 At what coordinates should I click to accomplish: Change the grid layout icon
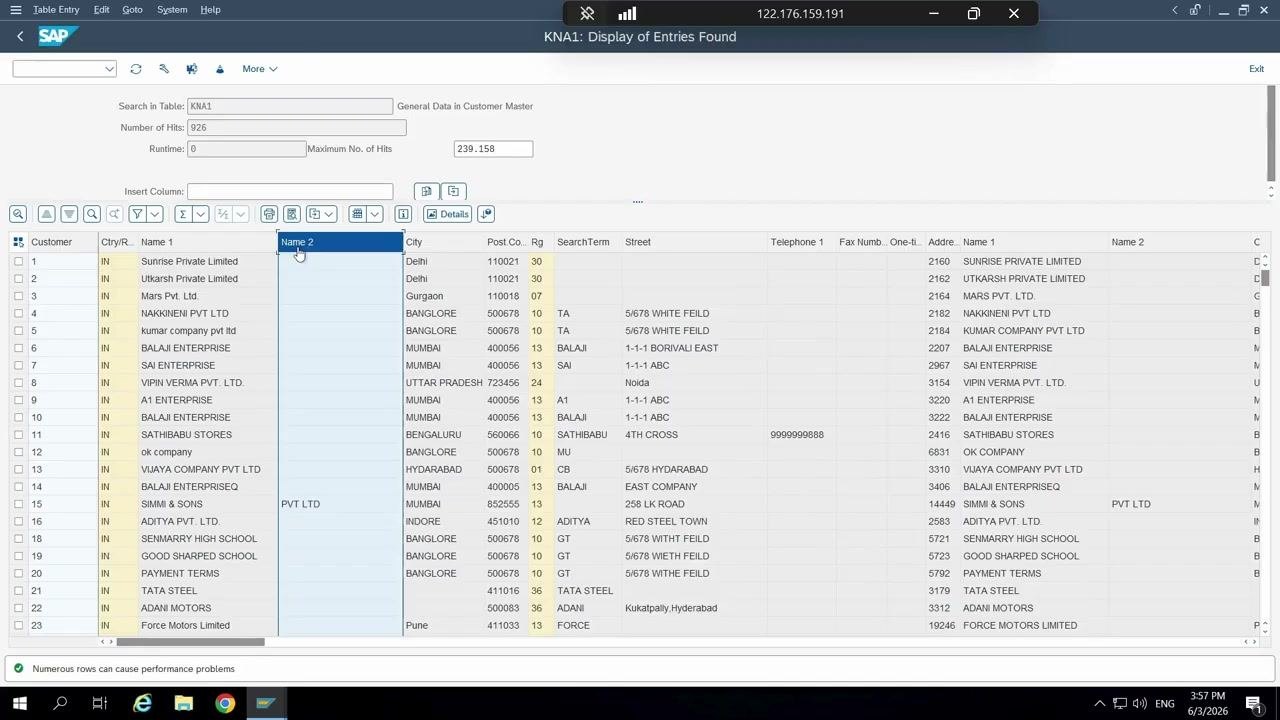coord(357,214)
